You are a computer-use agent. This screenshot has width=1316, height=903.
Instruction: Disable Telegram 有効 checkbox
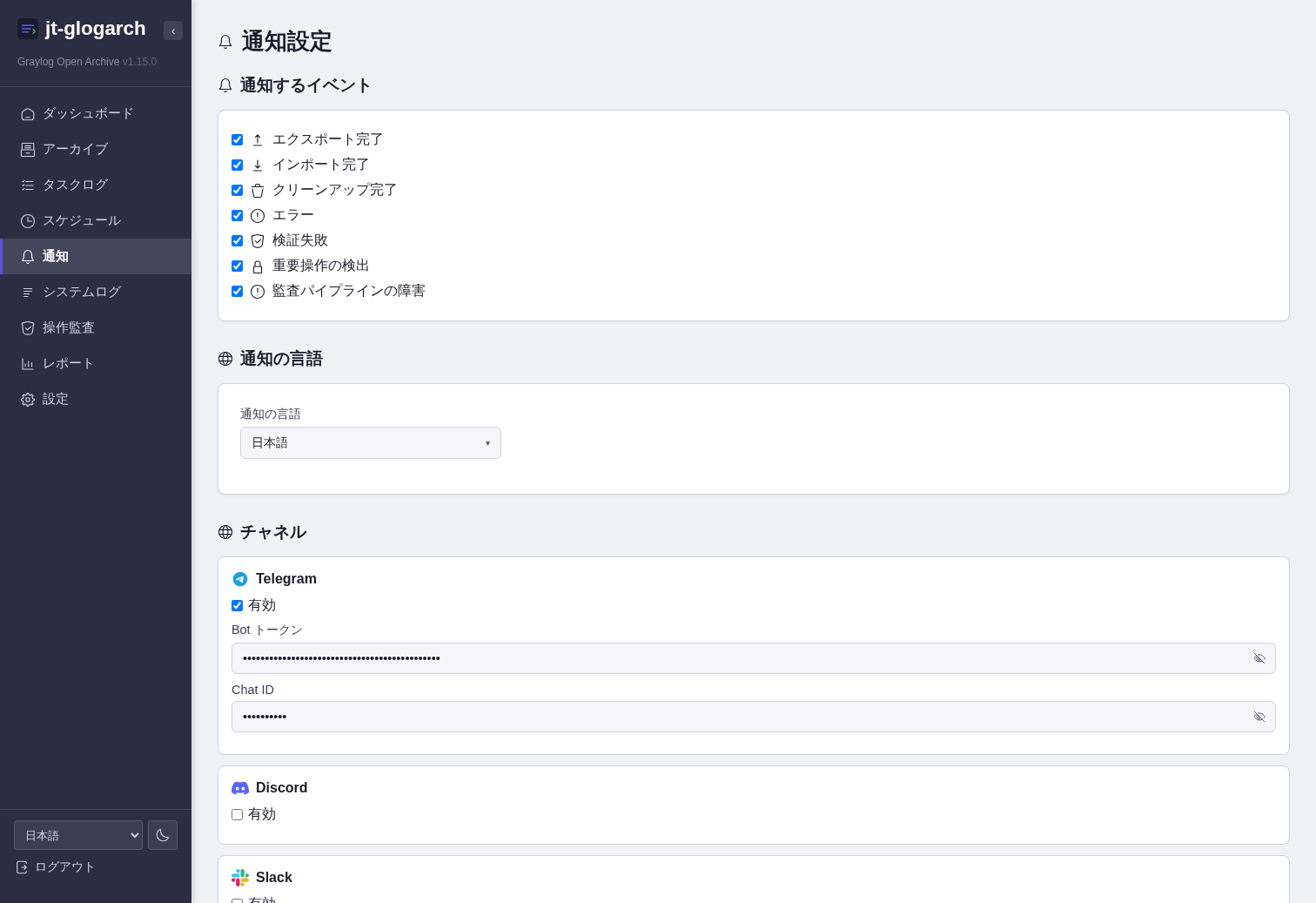[238, 606]
